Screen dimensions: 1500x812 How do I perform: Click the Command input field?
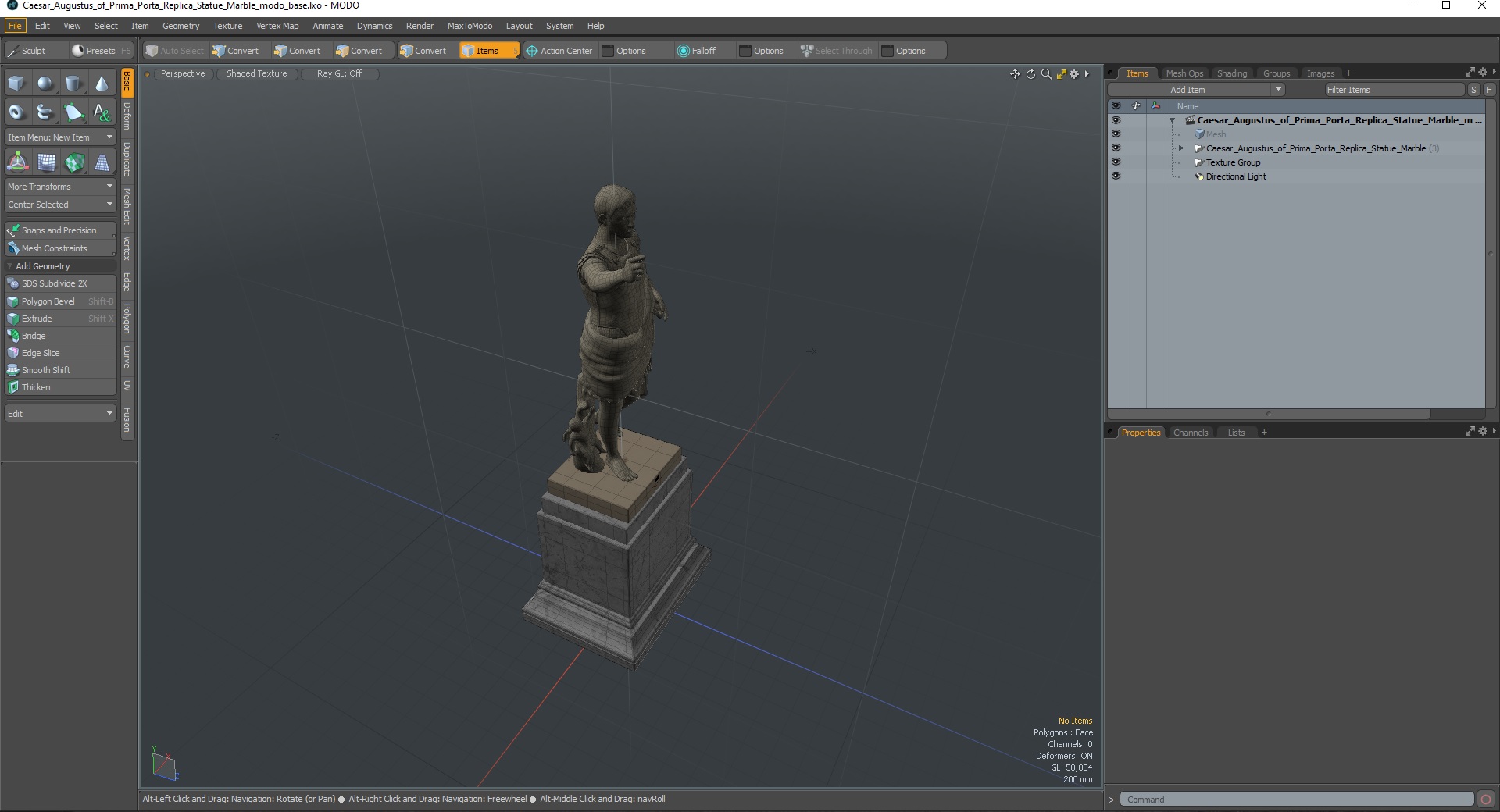[1297, 800]
